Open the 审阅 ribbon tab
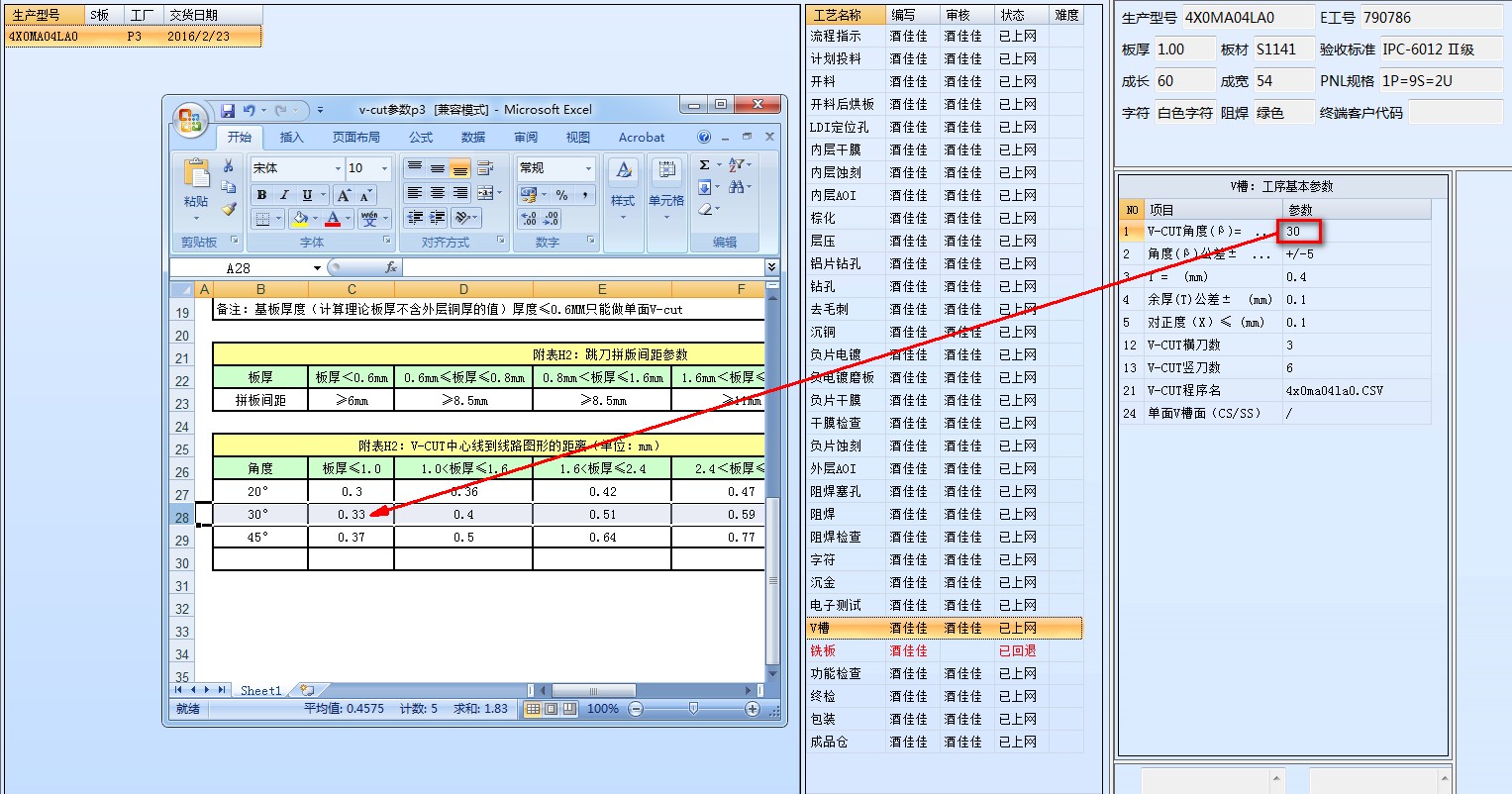Viewport: 1512px width, 794px height. click(526, 138)
